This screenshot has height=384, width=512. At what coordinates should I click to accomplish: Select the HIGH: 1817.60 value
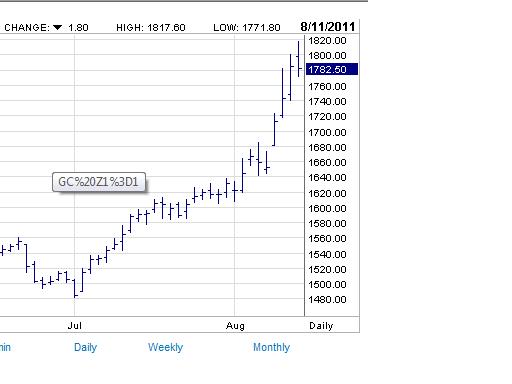pyautogui.click(x=151, y=28)
